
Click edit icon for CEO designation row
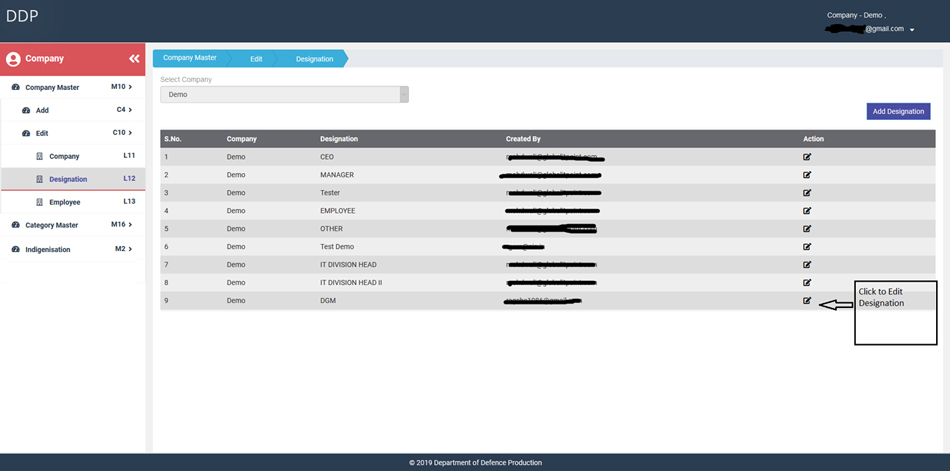point(807,157)
